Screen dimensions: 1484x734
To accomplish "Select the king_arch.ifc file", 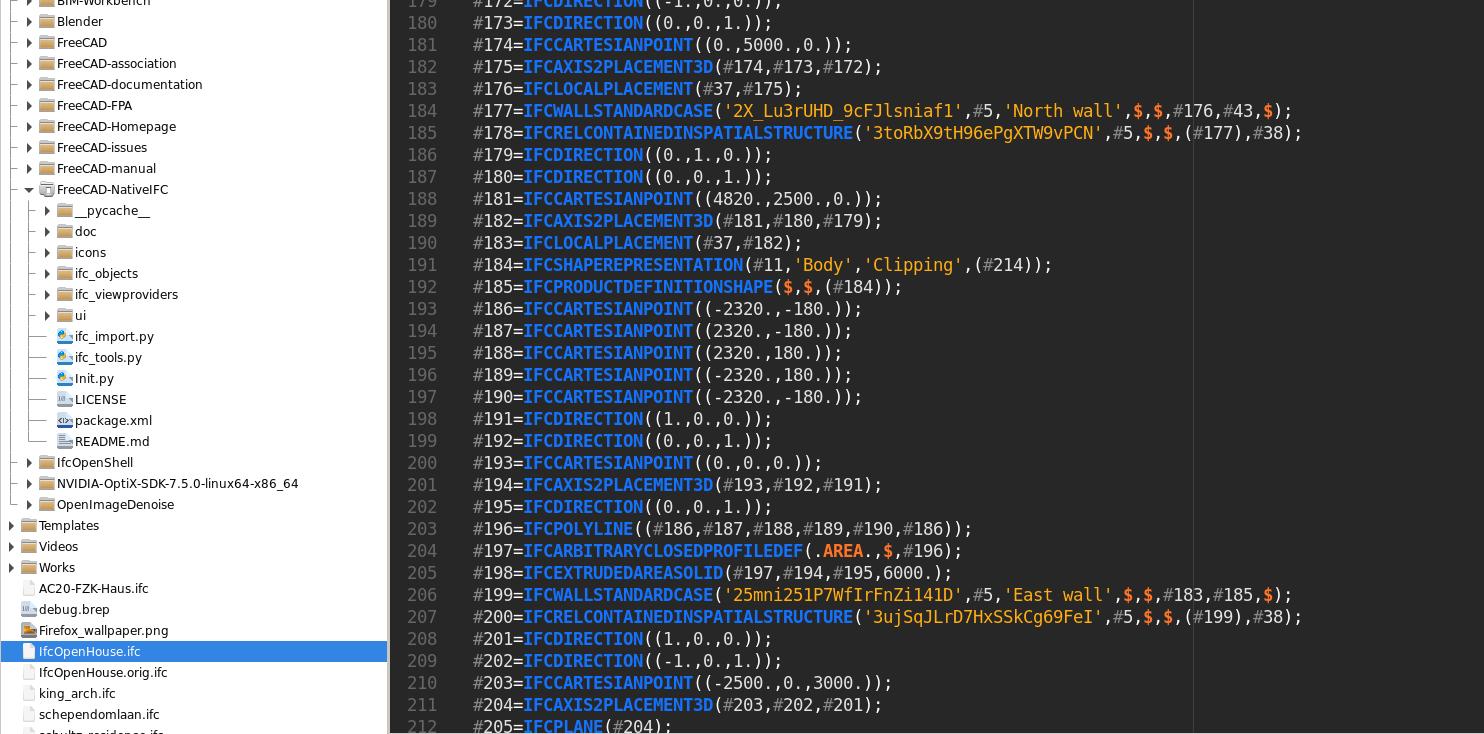I will click(x=77, y=693).
